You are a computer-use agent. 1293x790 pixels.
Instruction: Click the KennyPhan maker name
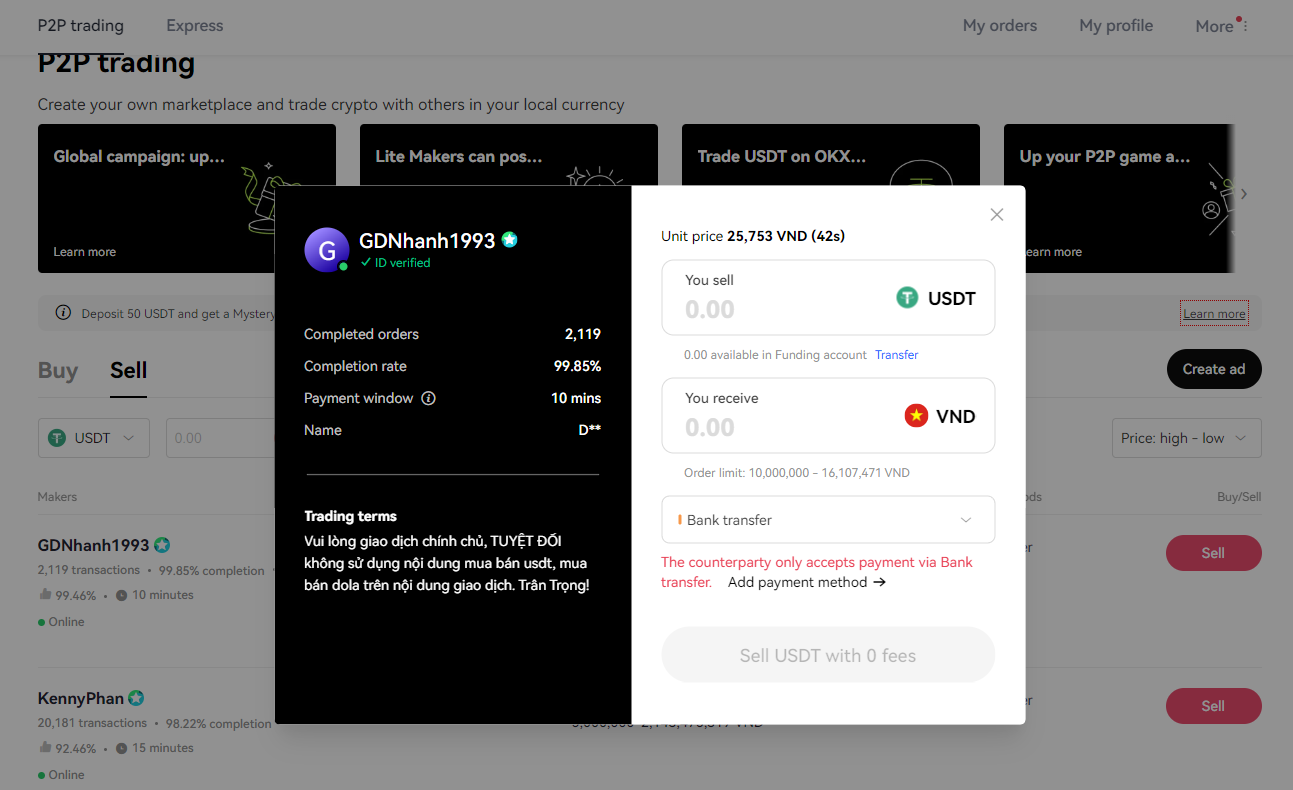click(81, 698)
